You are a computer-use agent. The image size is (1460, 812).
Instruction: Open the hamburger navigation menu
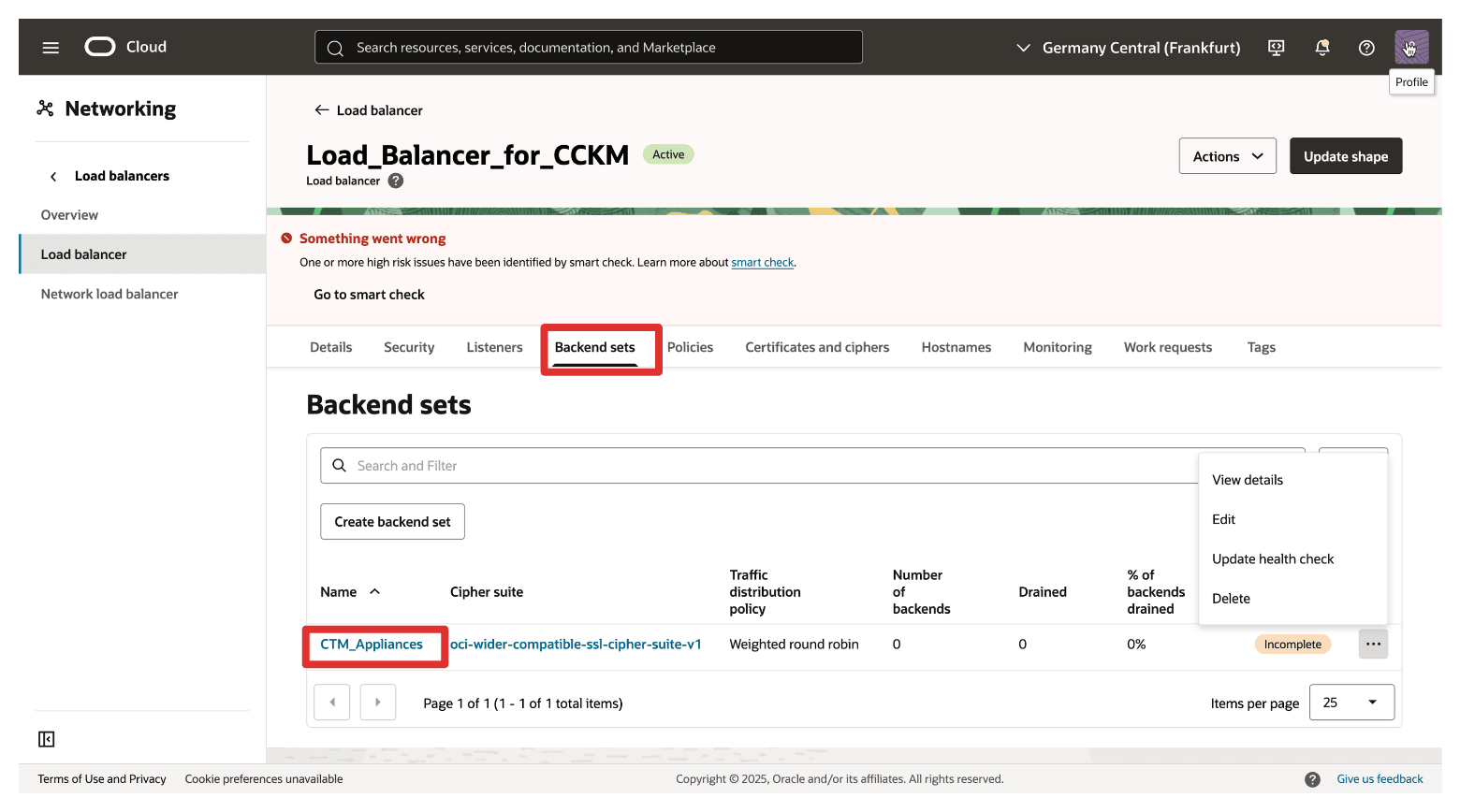pyautogui.click(x=51, y=48)
